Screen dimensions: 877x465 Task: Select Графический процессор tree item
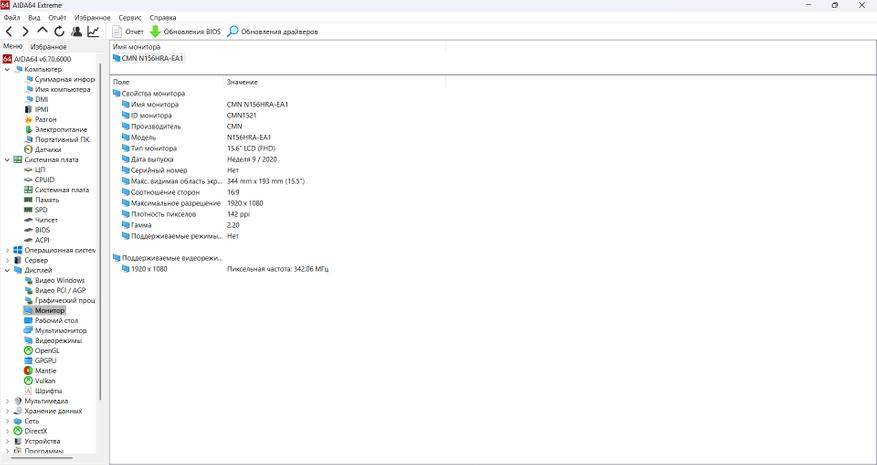tap(60, 300)
